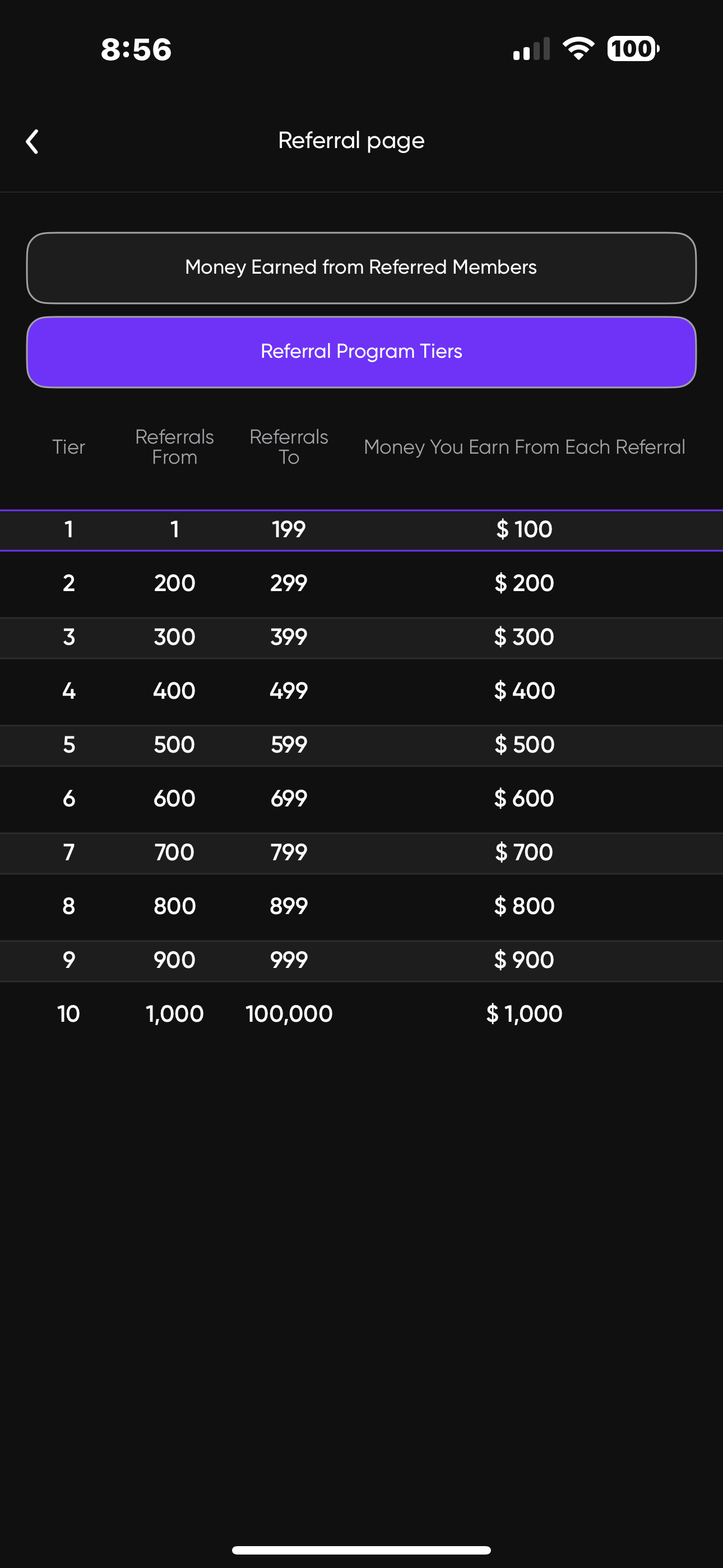The height and width of the screenshot is (1568, 723).
Task: Tap the battery indicator icon
Action: point(632,49)
